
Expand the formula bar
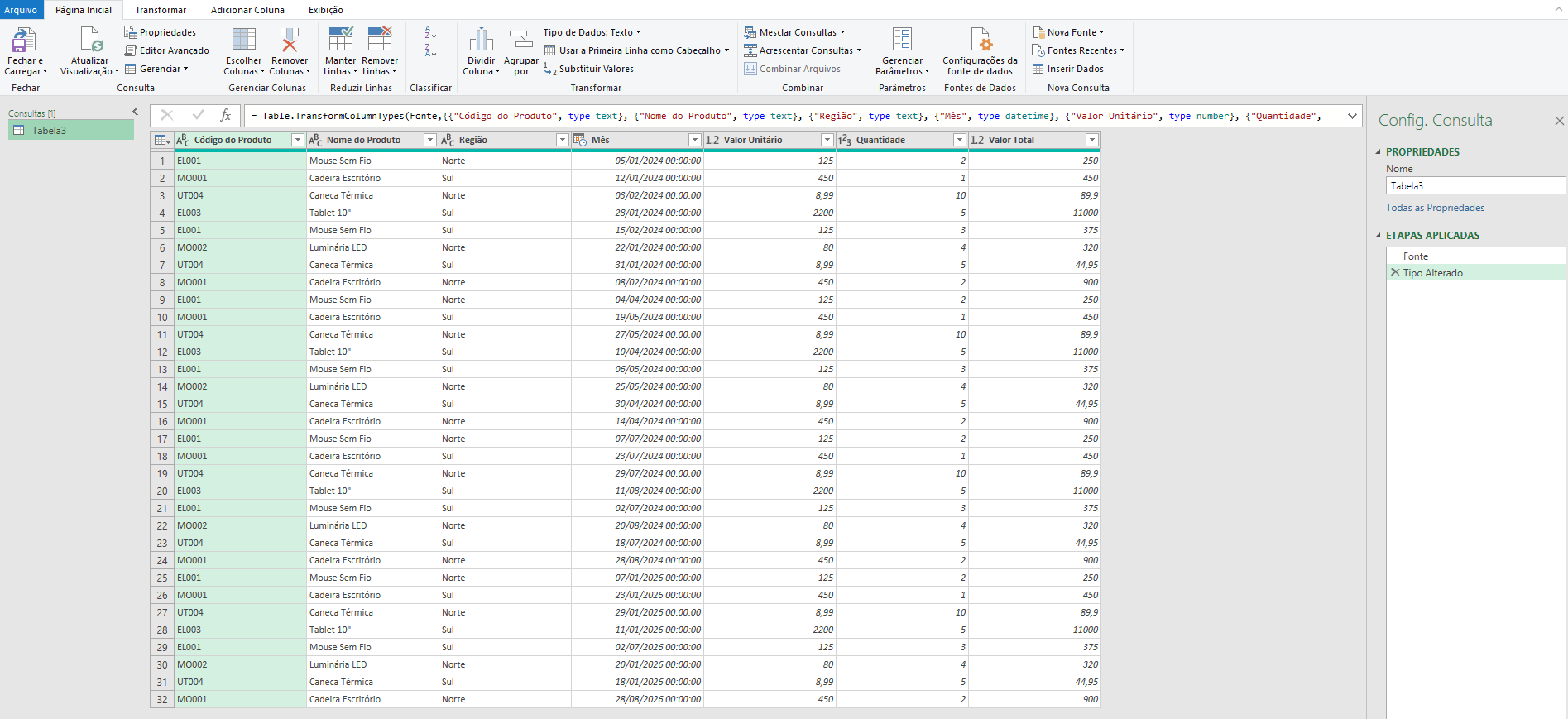[1353, 116]
